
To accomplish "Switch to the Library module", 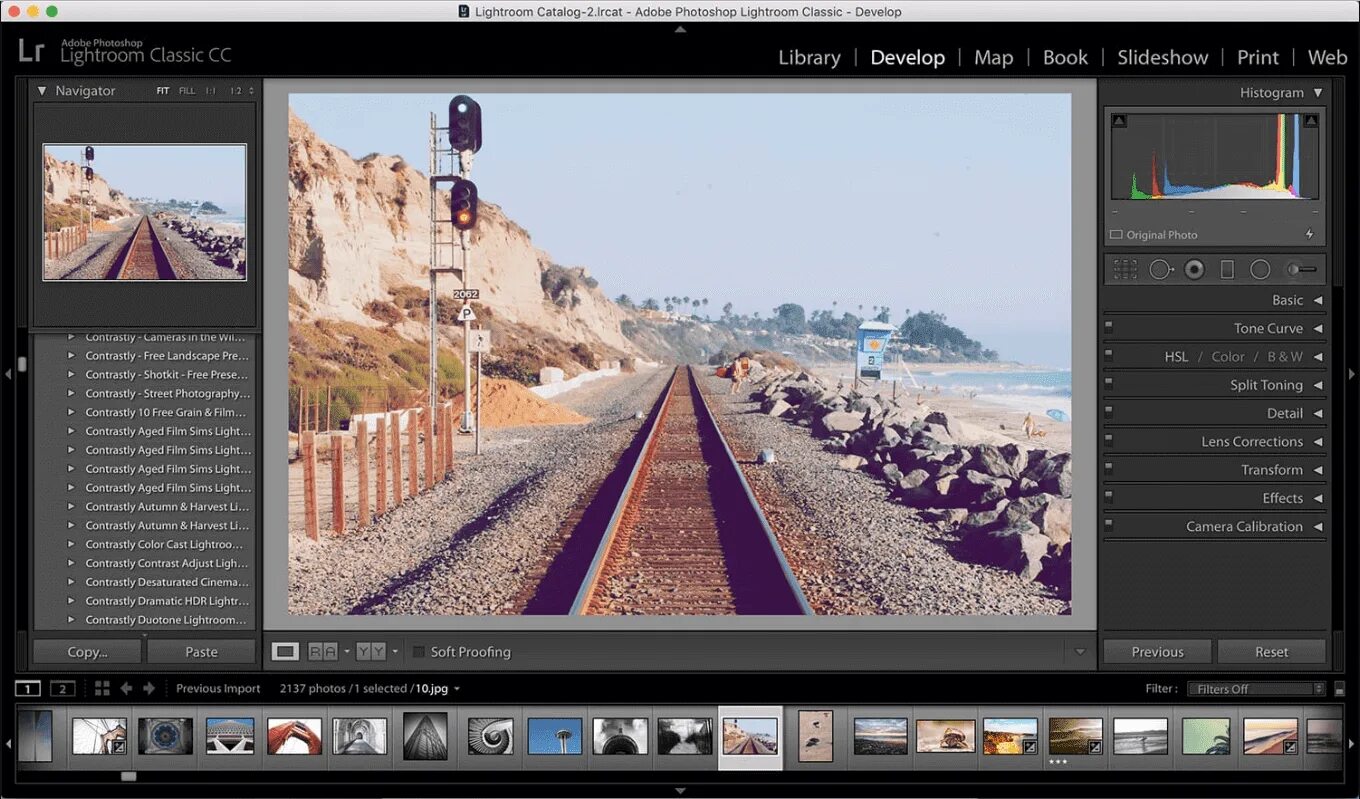I will pyautogui.click(x=809, y=57).
